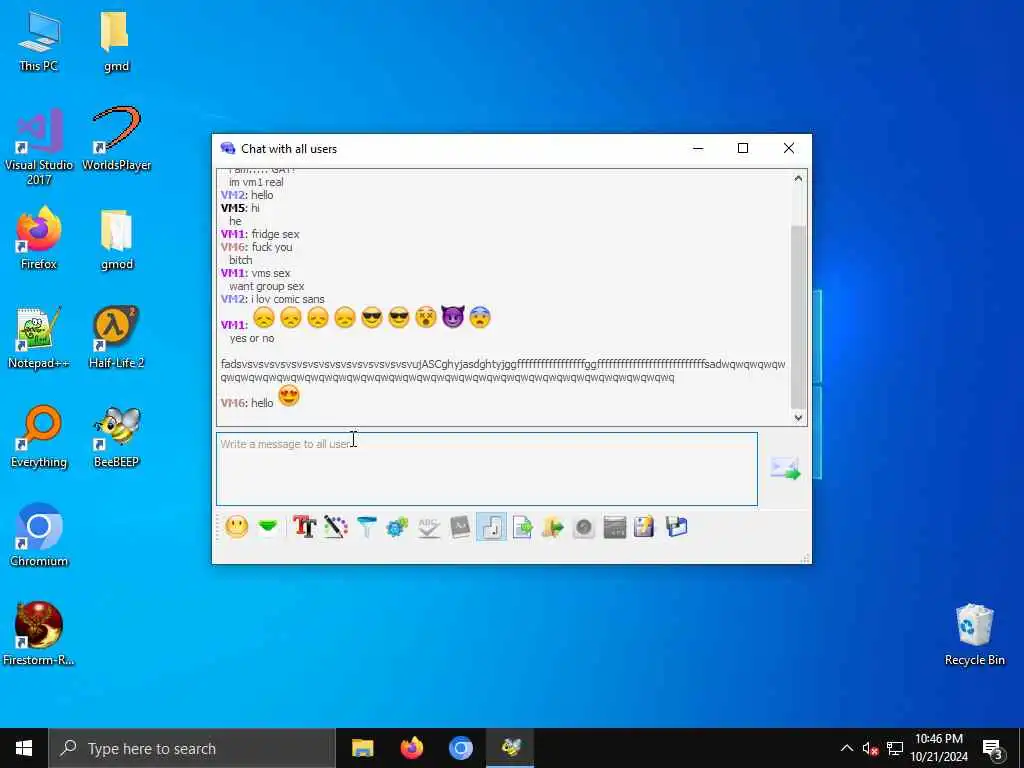Click the gray round record icon
Screen dimensions: 1024x768
pyautogui.click(x=584, y=527)
